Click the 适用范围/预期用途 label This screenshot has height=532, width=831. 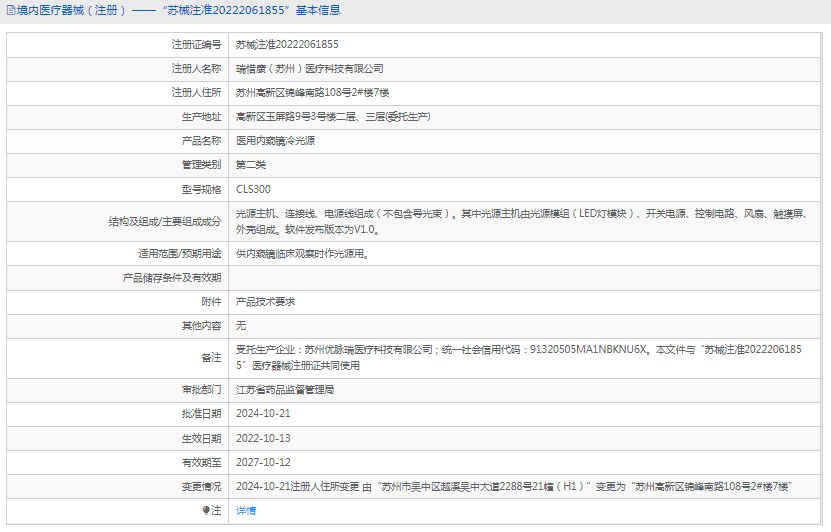[x=180, y=254]
